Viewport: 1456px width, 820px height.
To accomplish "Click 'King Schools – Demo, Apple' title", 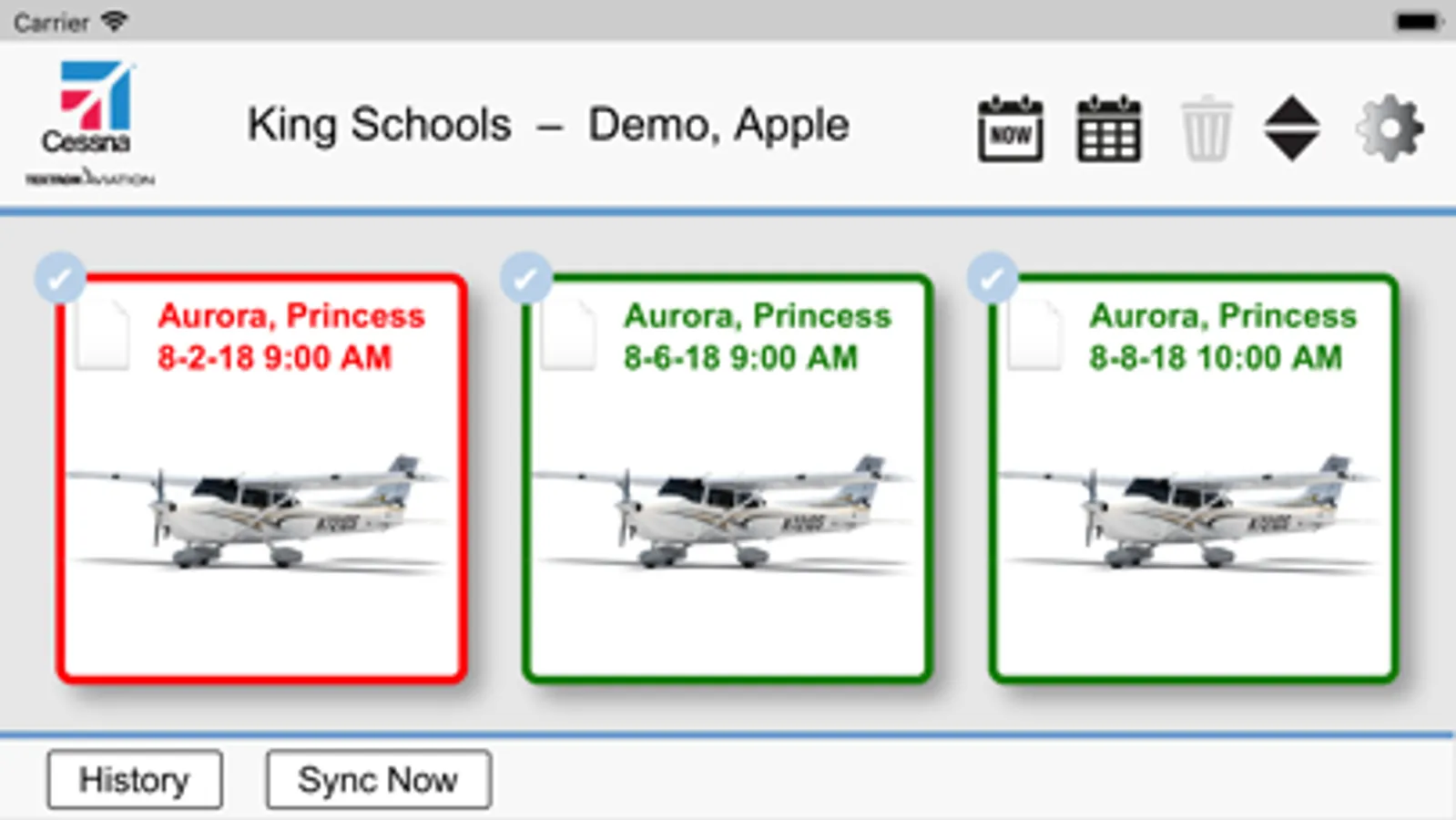I will pos(548,126).
